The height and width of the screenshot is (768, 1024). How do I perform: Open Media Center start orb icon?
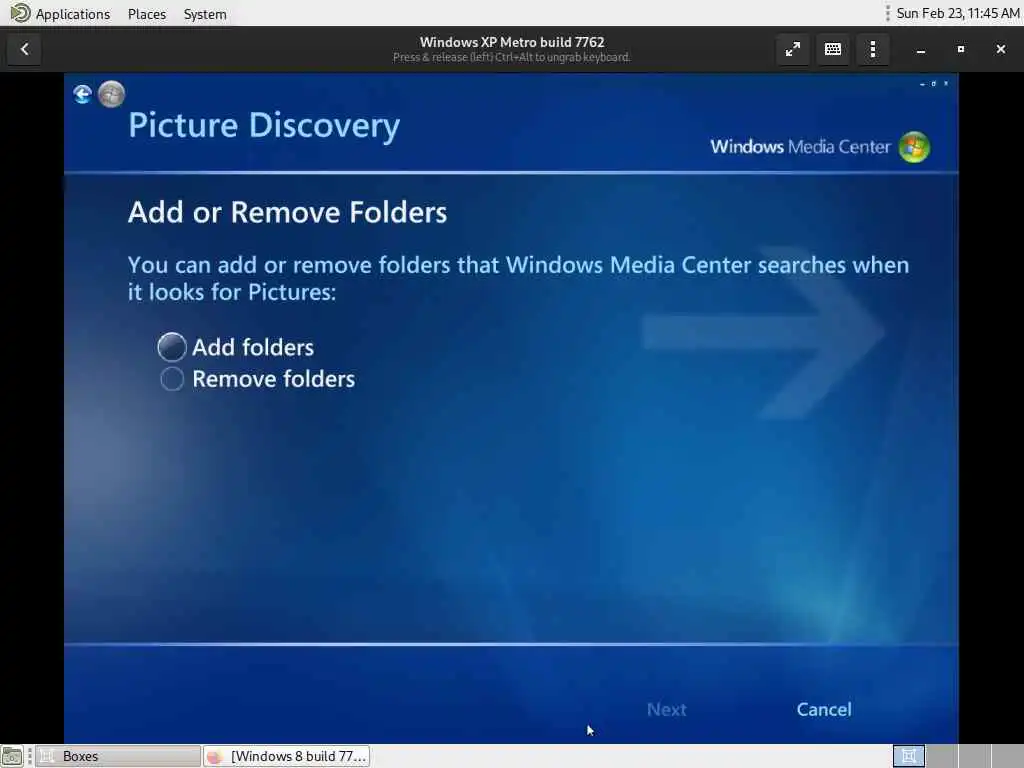click(112, 94)
